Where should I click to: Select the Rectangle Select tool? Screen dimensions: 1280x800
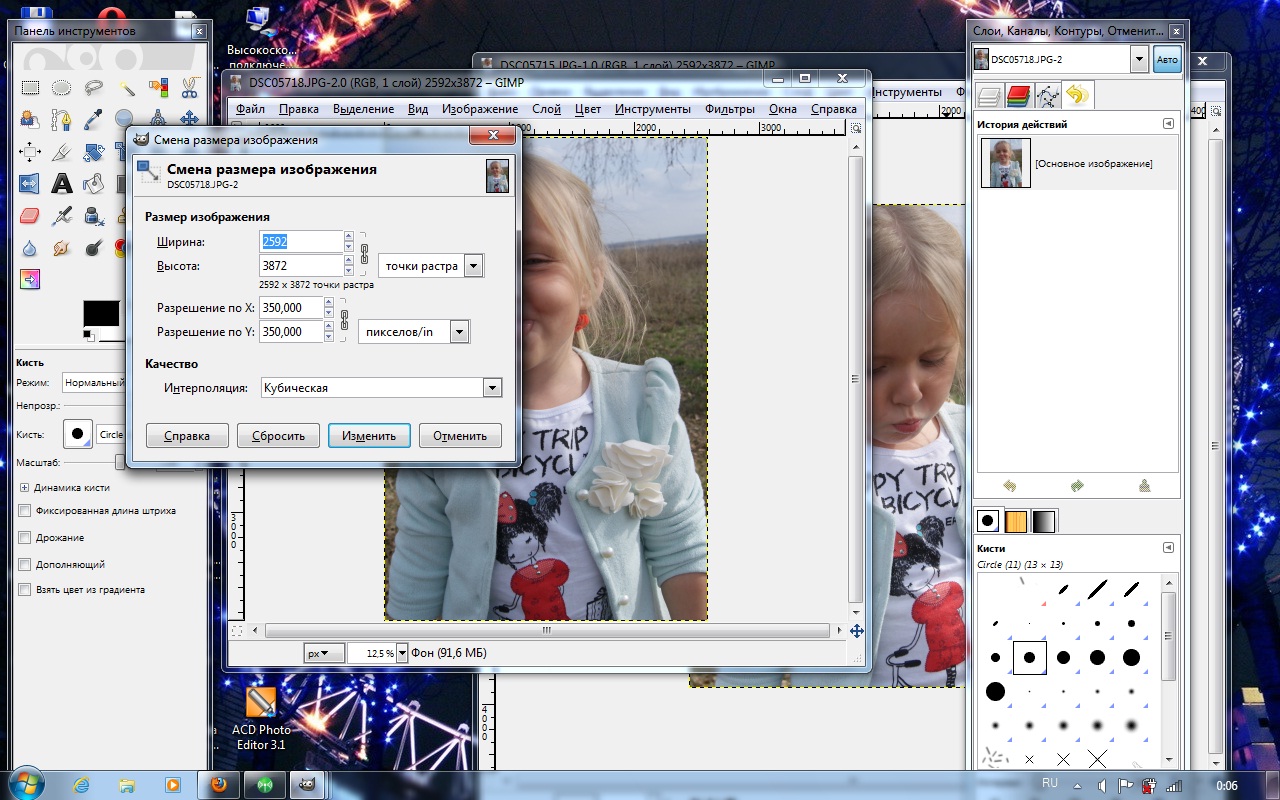30,88
